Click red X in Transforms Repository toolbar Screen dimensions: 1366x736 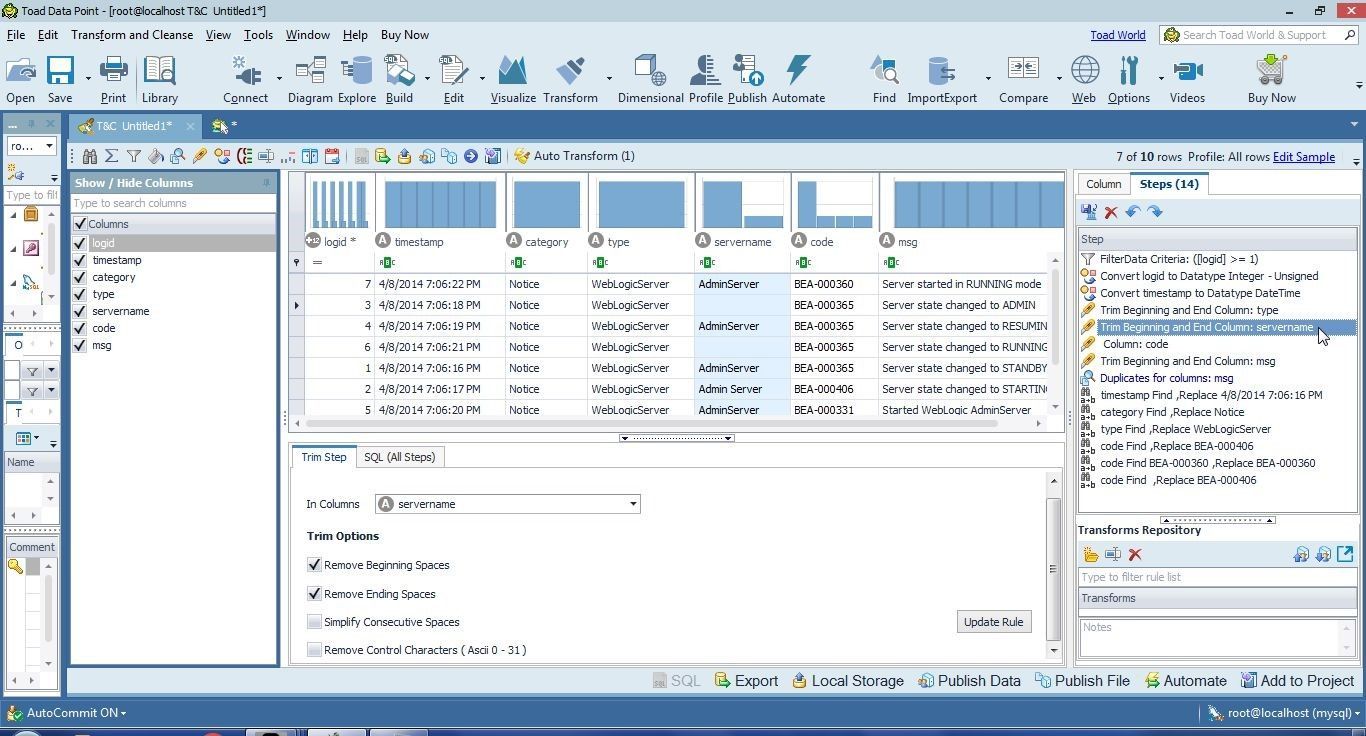(1135, 555)
